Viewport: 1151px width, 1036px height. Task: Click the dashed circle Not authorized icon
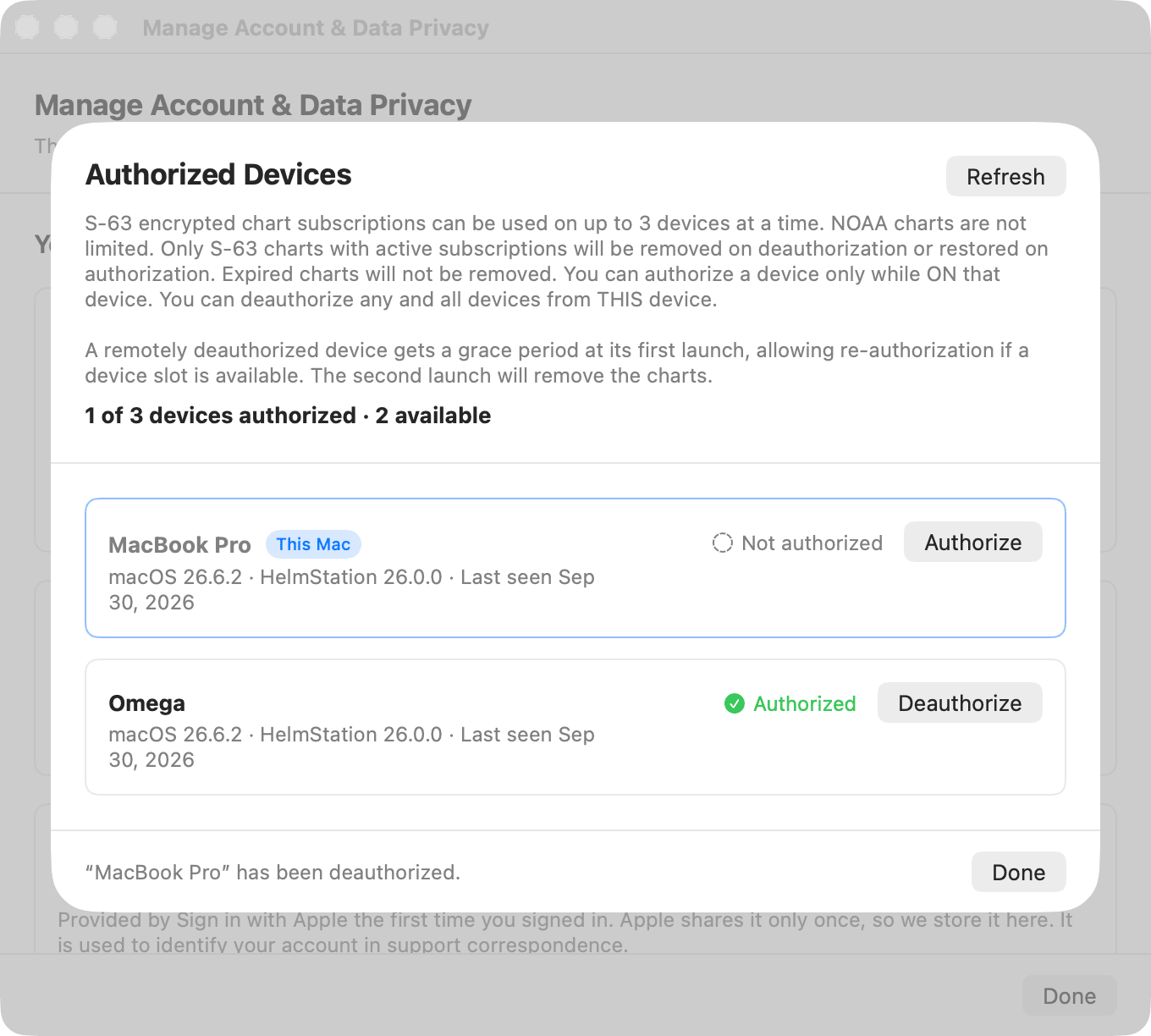tap(722, 543)
